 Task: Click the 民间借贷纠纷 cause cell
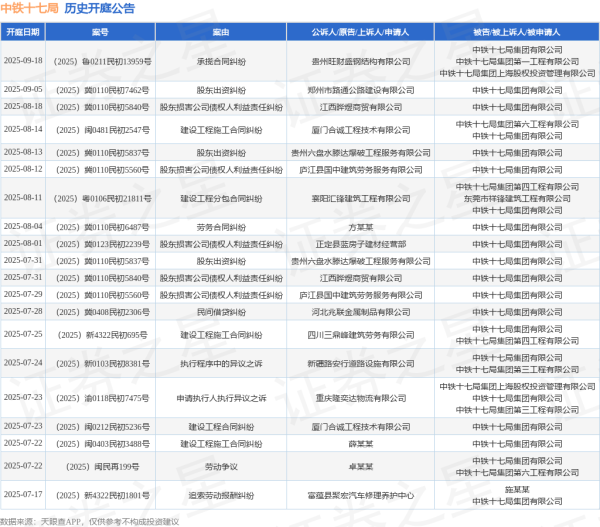pos(221,312)
